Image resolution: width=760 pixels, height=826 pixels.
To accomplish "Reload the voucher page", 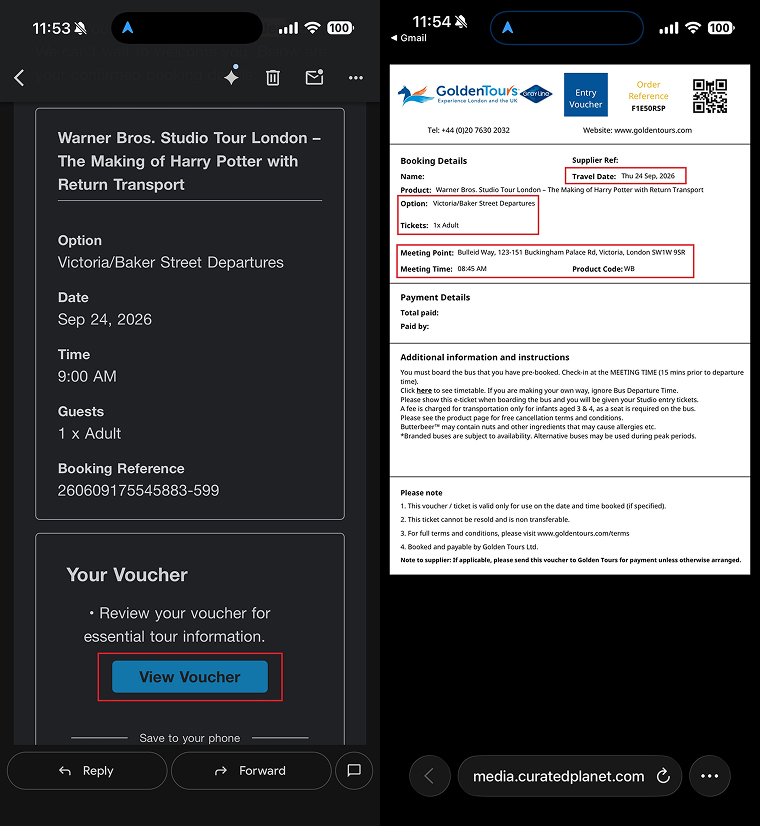I will point(663,776).
